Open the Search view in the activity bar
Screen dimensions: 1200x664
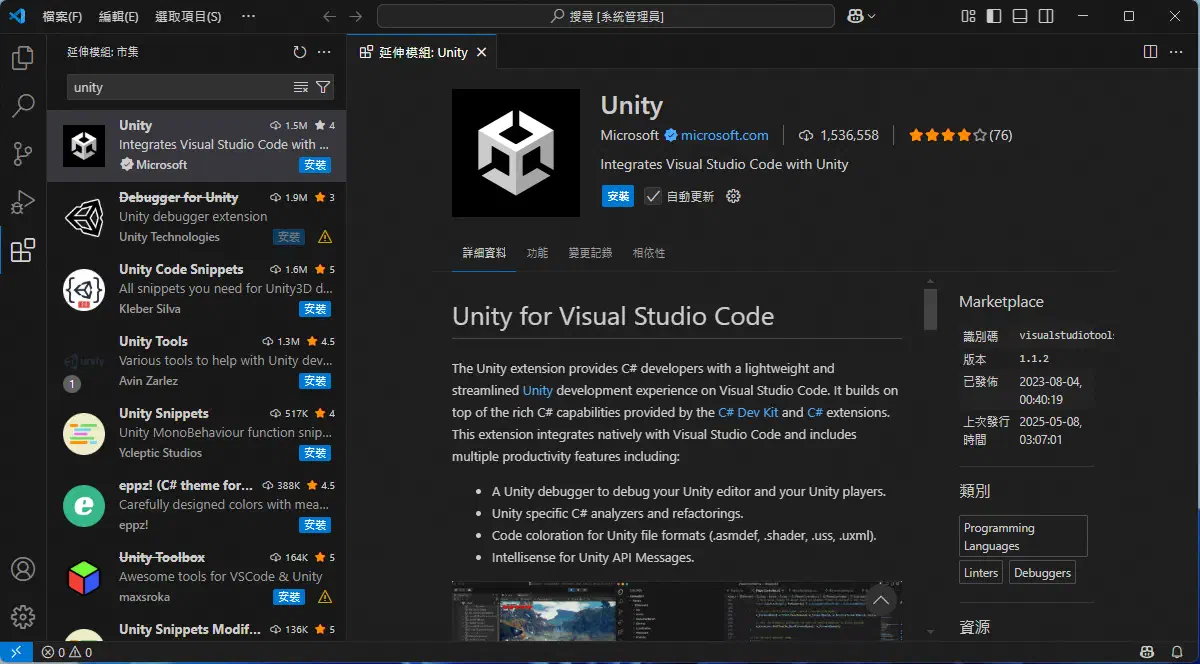(x=22, y=105)
